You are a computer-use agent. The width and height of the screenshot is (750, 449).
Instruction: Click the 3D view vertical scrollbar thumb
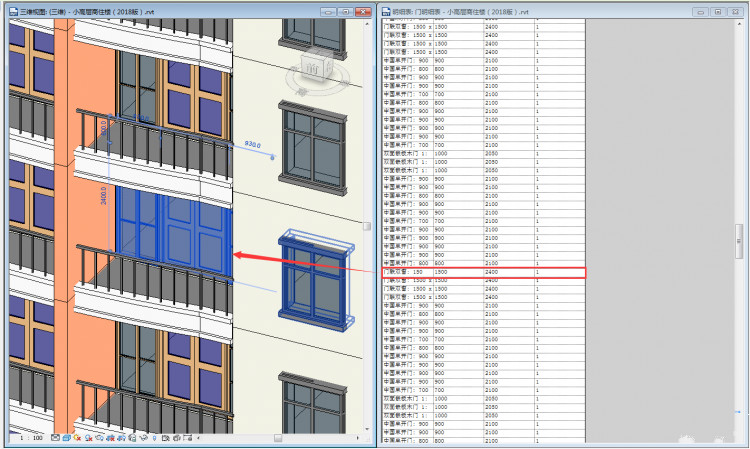(367, 226)
